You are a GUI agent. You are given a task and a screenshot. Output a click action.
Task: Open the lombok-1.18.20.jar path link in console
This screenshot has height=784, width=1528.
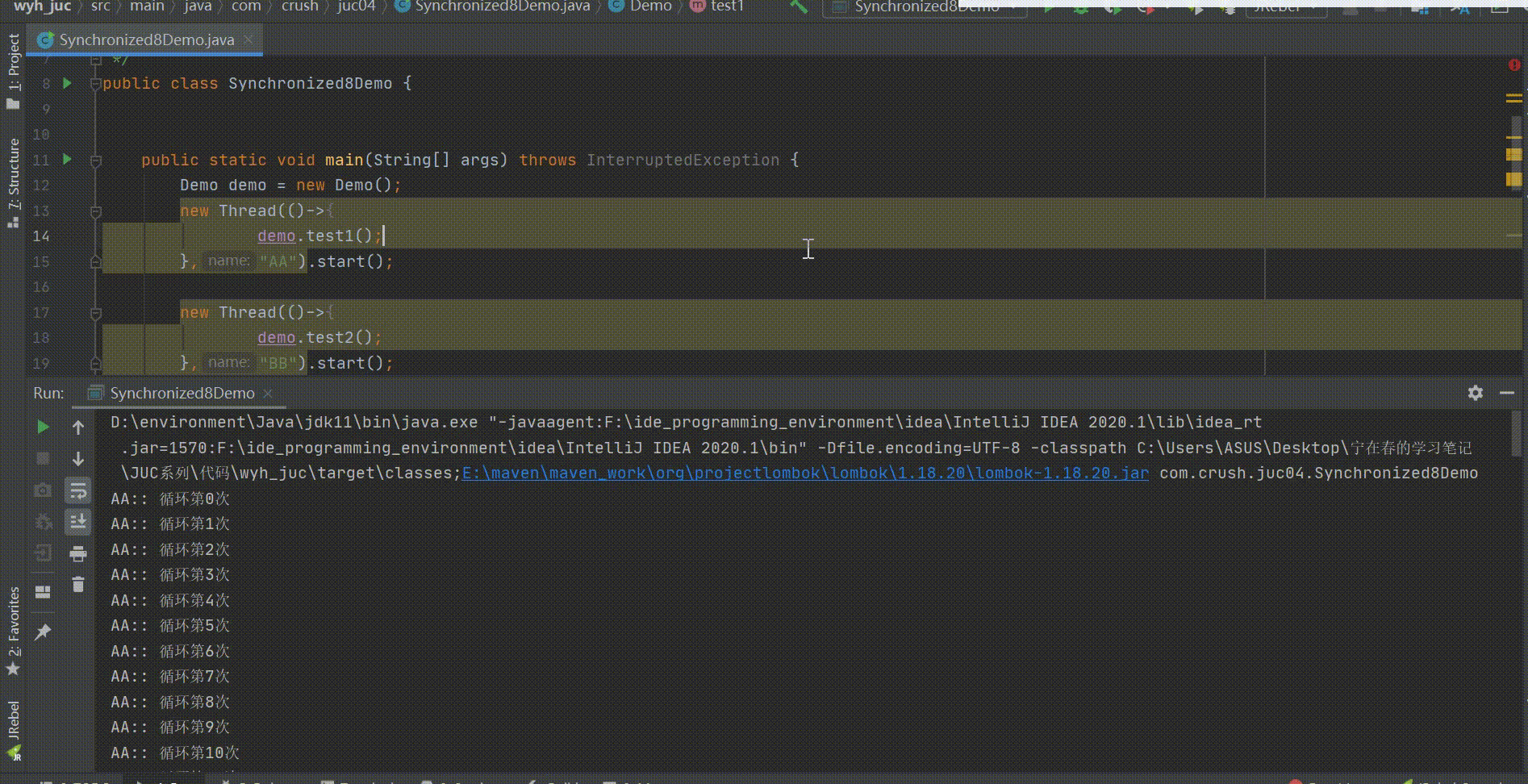click(805, 473)
